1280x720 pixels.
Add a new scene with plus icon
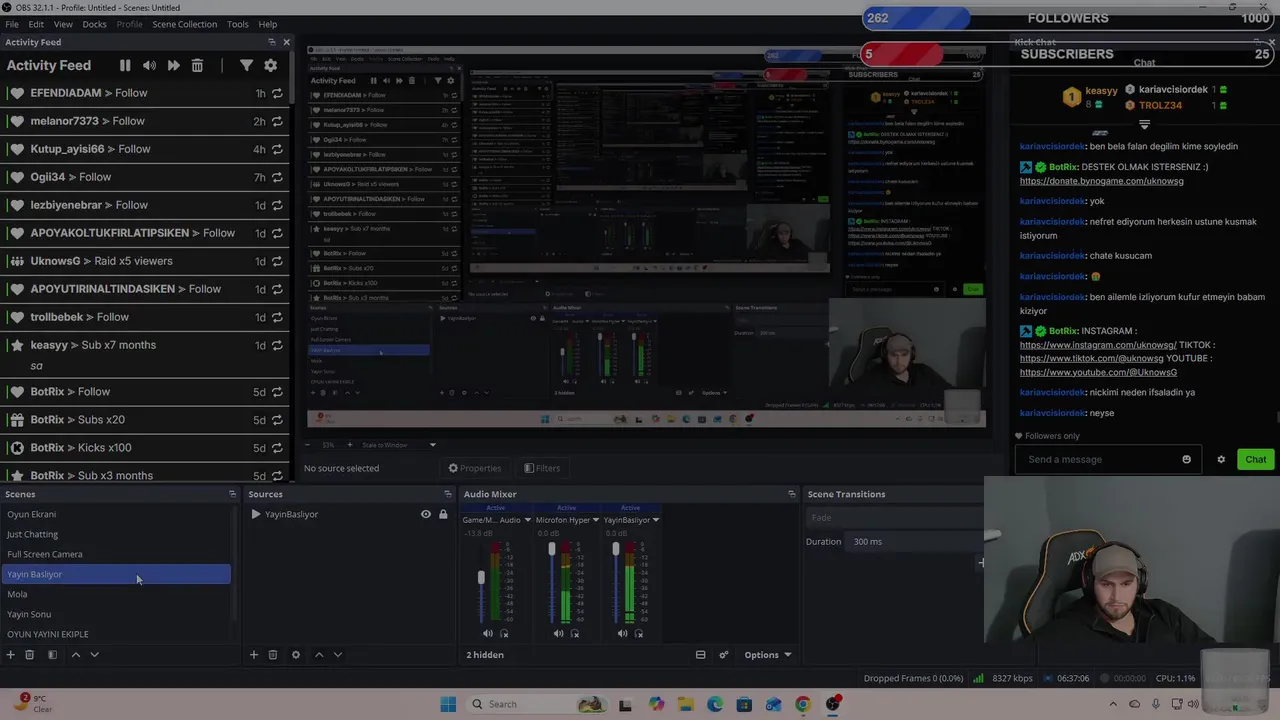click(10, 655)
